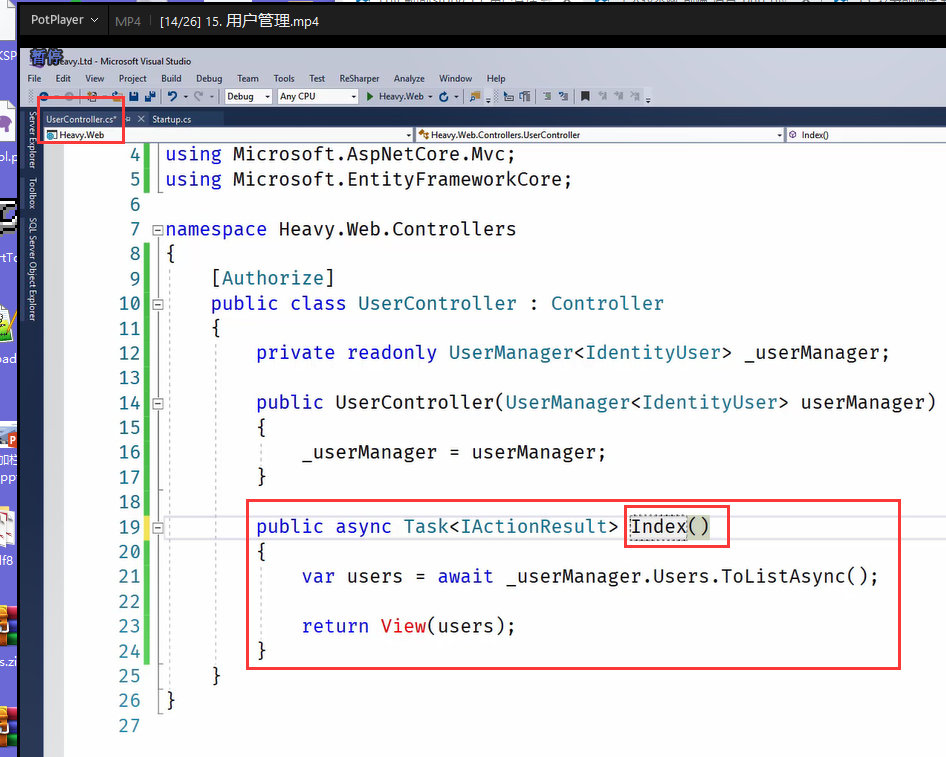946x757 pixels.
Task: Open the Index() member navigation dropdown
Action: pyautogui.click(x=866, y=135)
